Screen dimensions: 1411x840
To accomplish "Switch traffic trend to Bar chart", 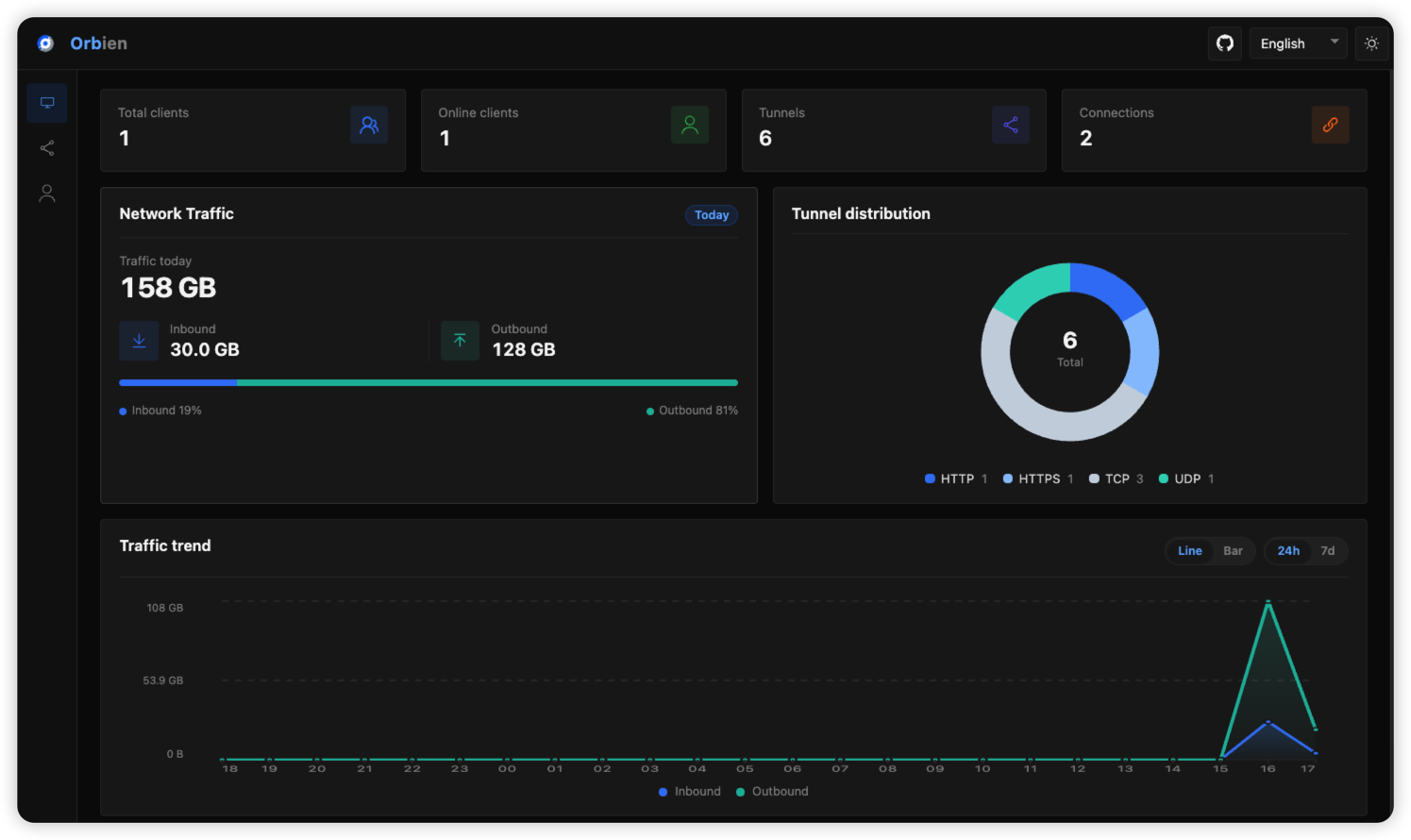I will 1233,551.
